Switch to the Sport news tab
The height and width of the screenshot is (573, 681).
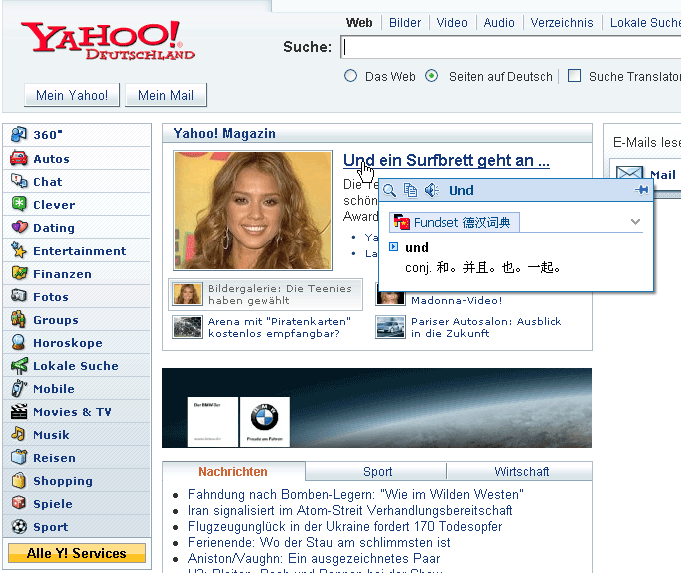377,471
